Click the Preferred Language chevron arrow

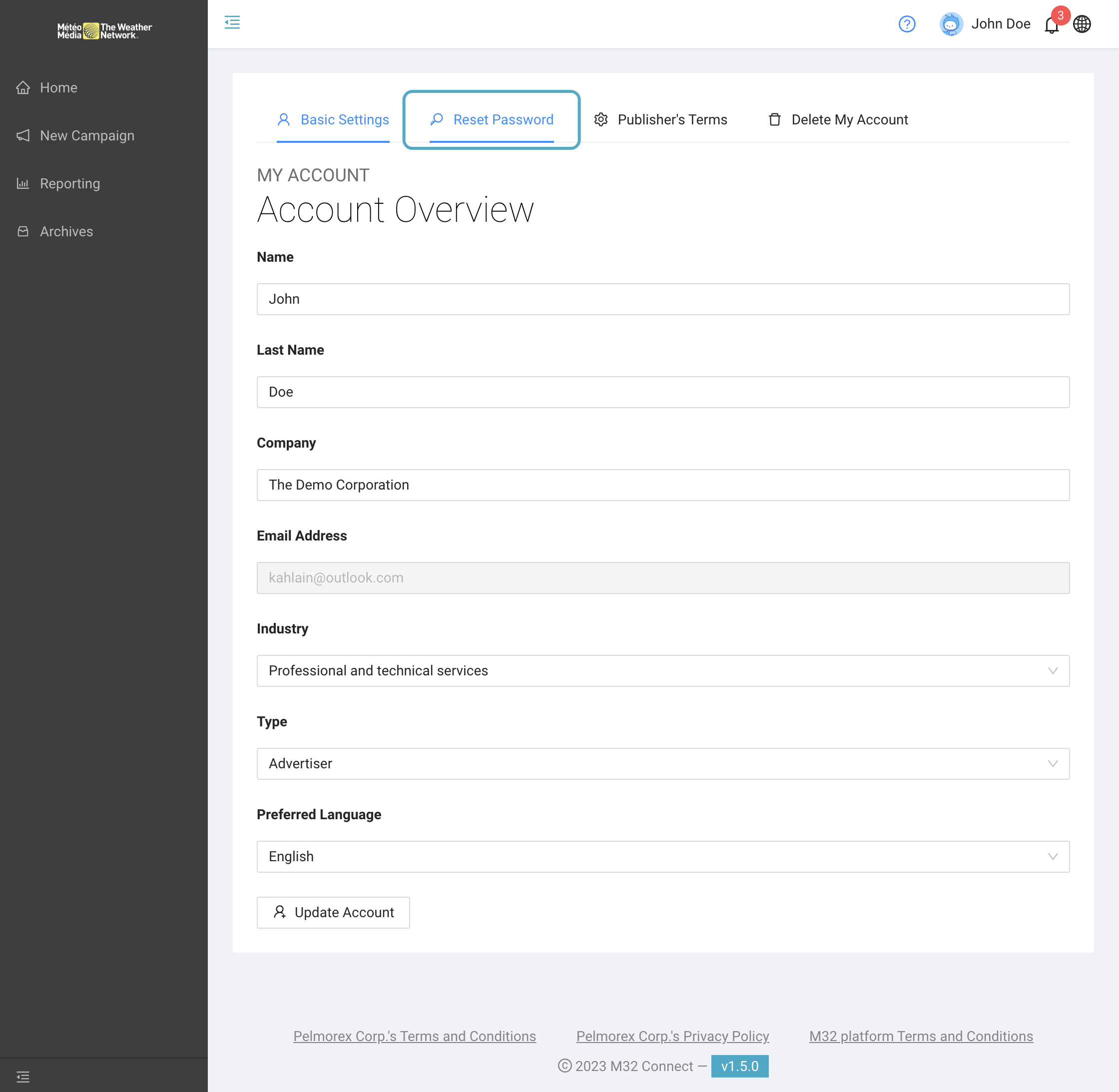pyautogui.click(x=1053, y=856)
